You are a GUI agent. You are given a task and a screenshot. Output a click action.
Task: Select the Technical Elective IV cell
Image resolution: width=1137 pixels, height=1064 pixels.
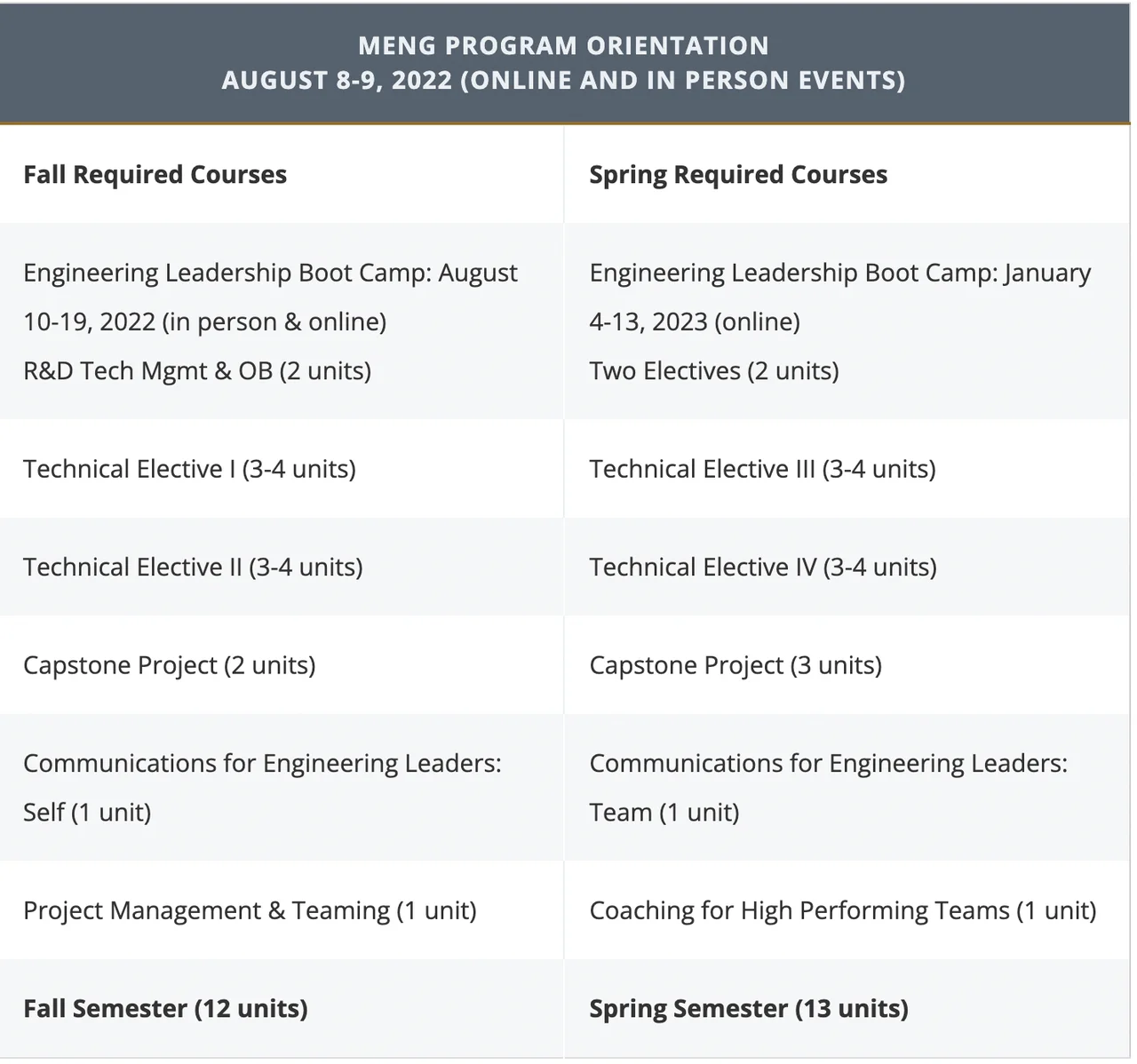click(763, 567)
